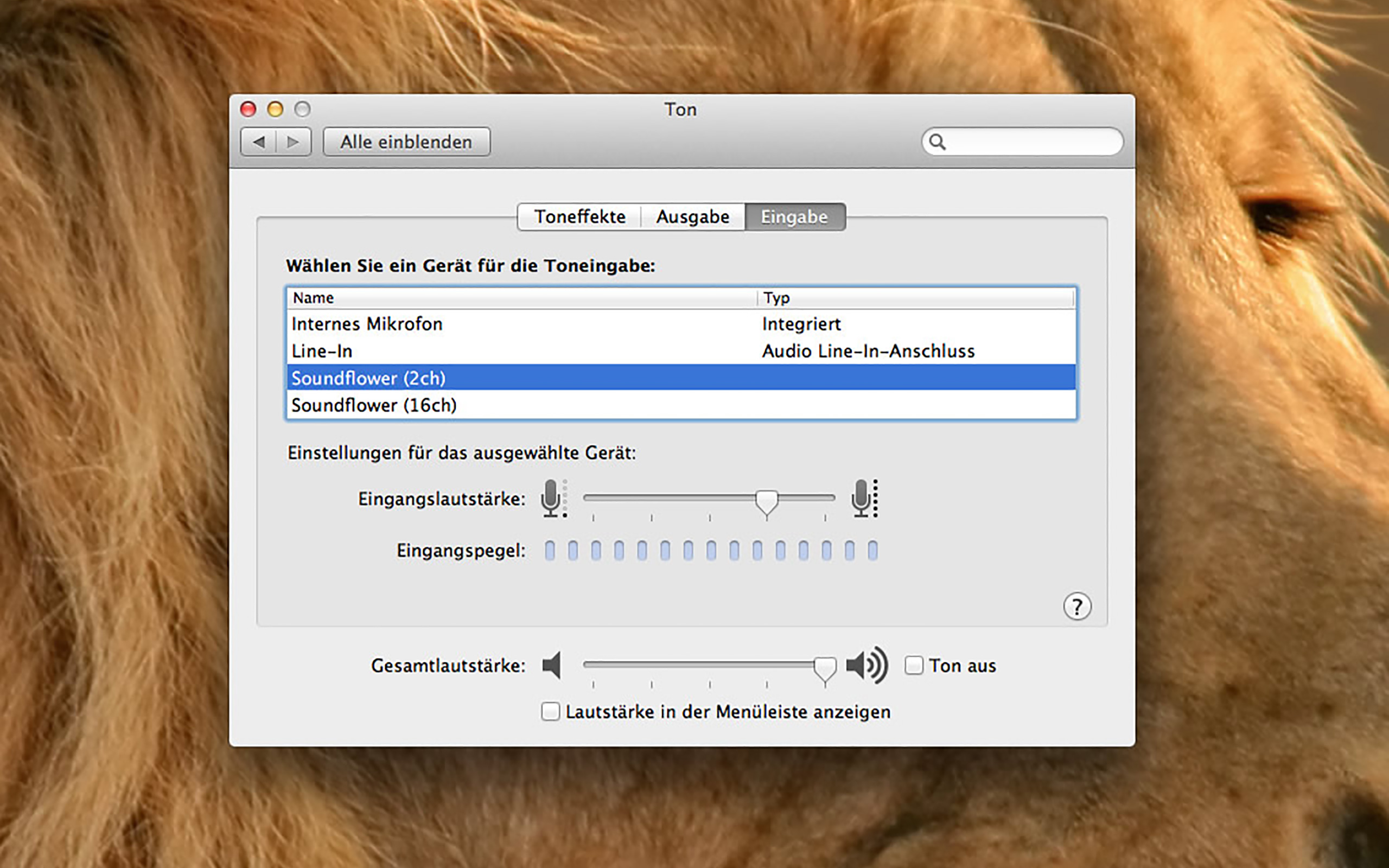Choose Soundflower (16ch) device row
This screenshot has height=868, width=1389.
coord(681,405)
